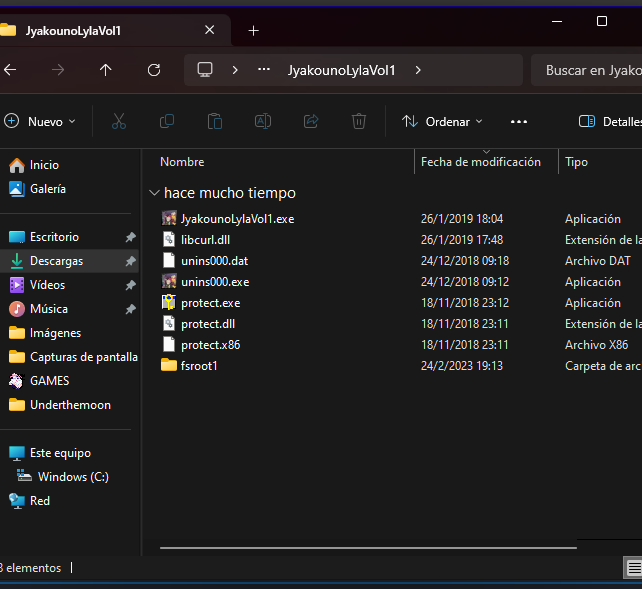
Task: Click the PC monitor icon in address bar
Action: pyautogui.click(x=205, y=70)
